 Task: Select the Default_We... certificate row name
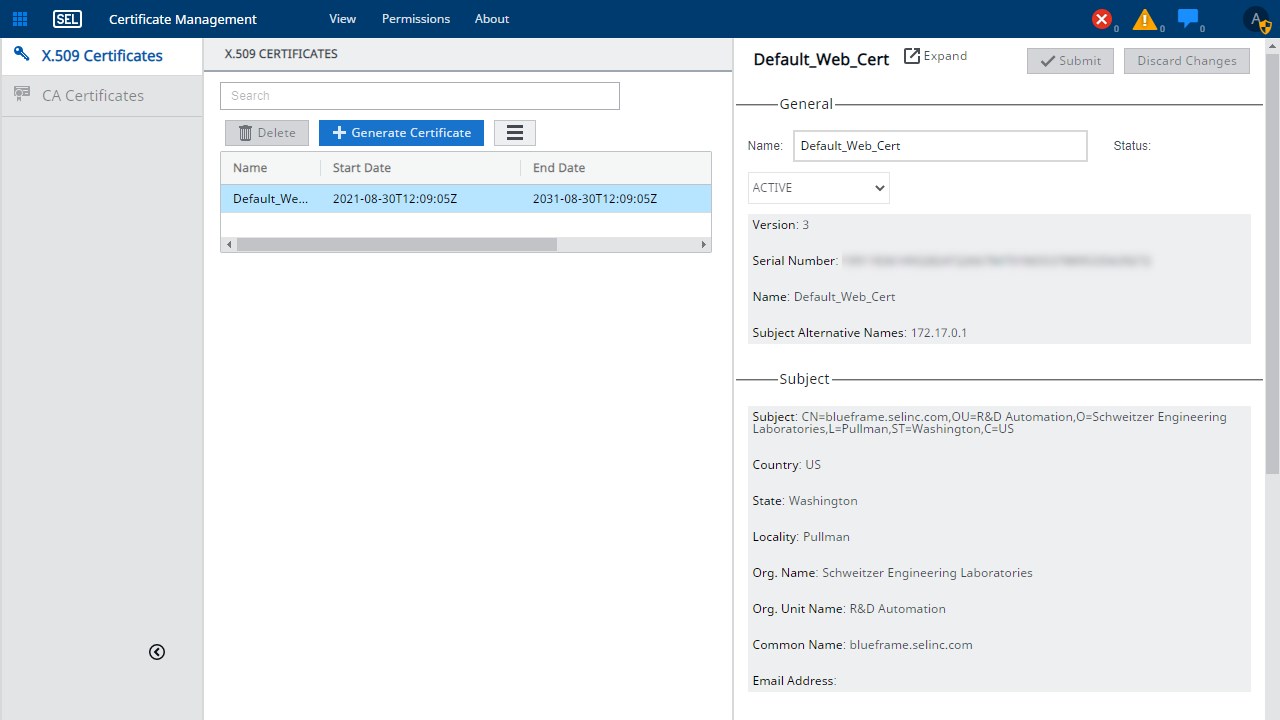pos(271,199)
